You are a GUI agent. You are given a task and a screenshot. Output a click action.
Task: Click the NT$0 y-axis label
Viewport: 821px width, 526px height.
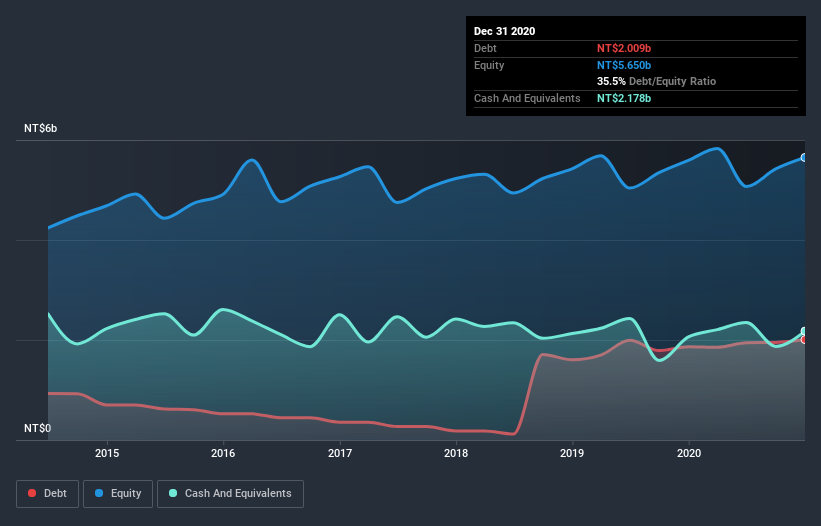[38, 428]
